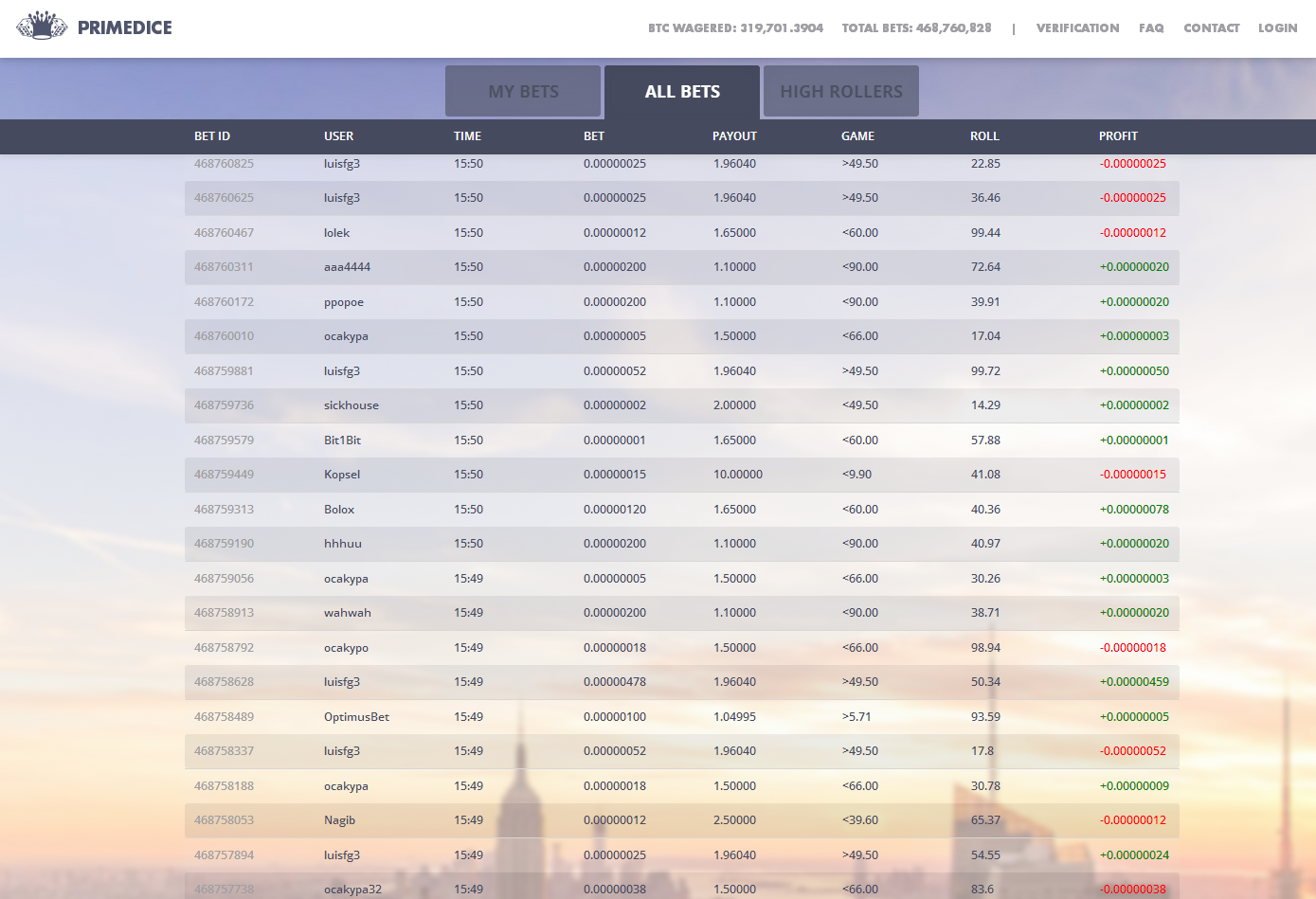This screenshot has width=1316, height=899.
Task: Open the High Rollers tab
Action: point(841,92)
